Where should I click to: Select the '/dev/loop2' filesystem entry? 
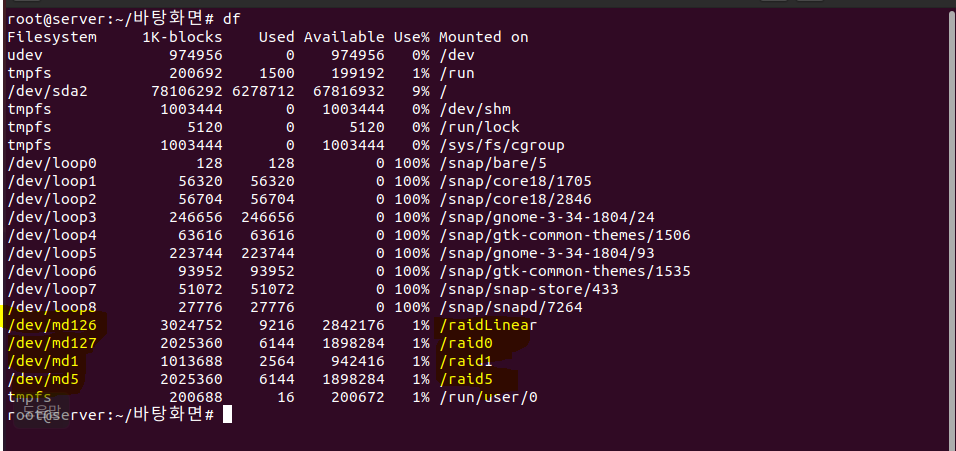52,199
